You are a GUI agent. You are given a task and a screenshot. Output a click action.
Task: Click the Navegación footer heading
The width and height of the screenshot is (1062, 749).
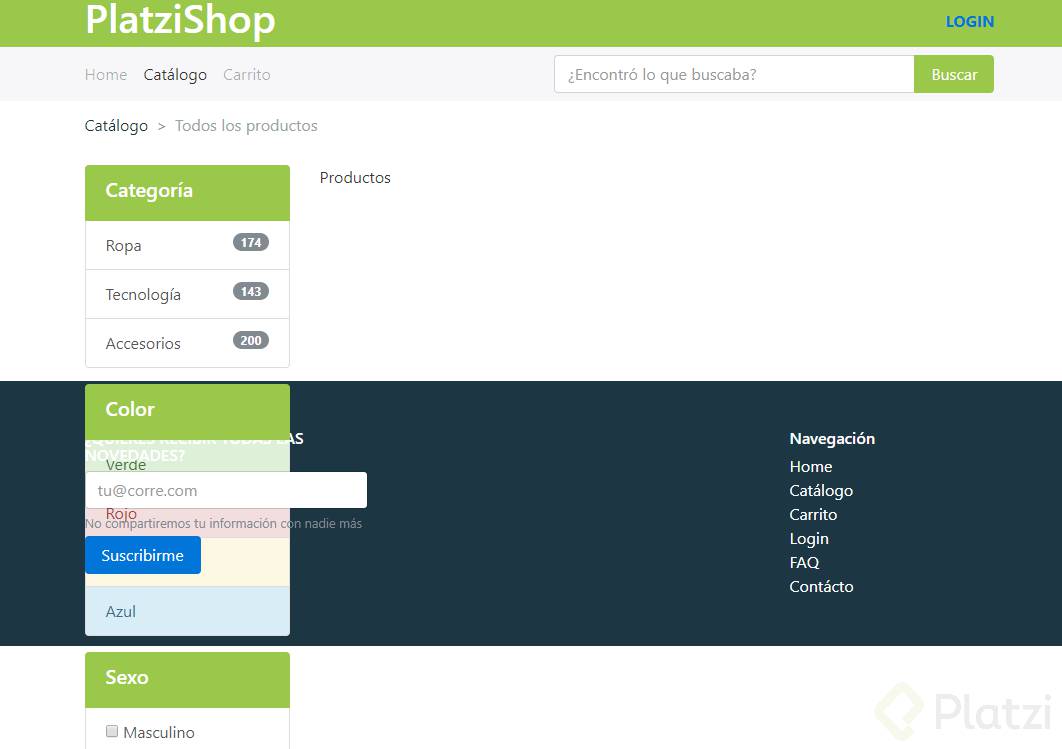click(x=832, y=439)
